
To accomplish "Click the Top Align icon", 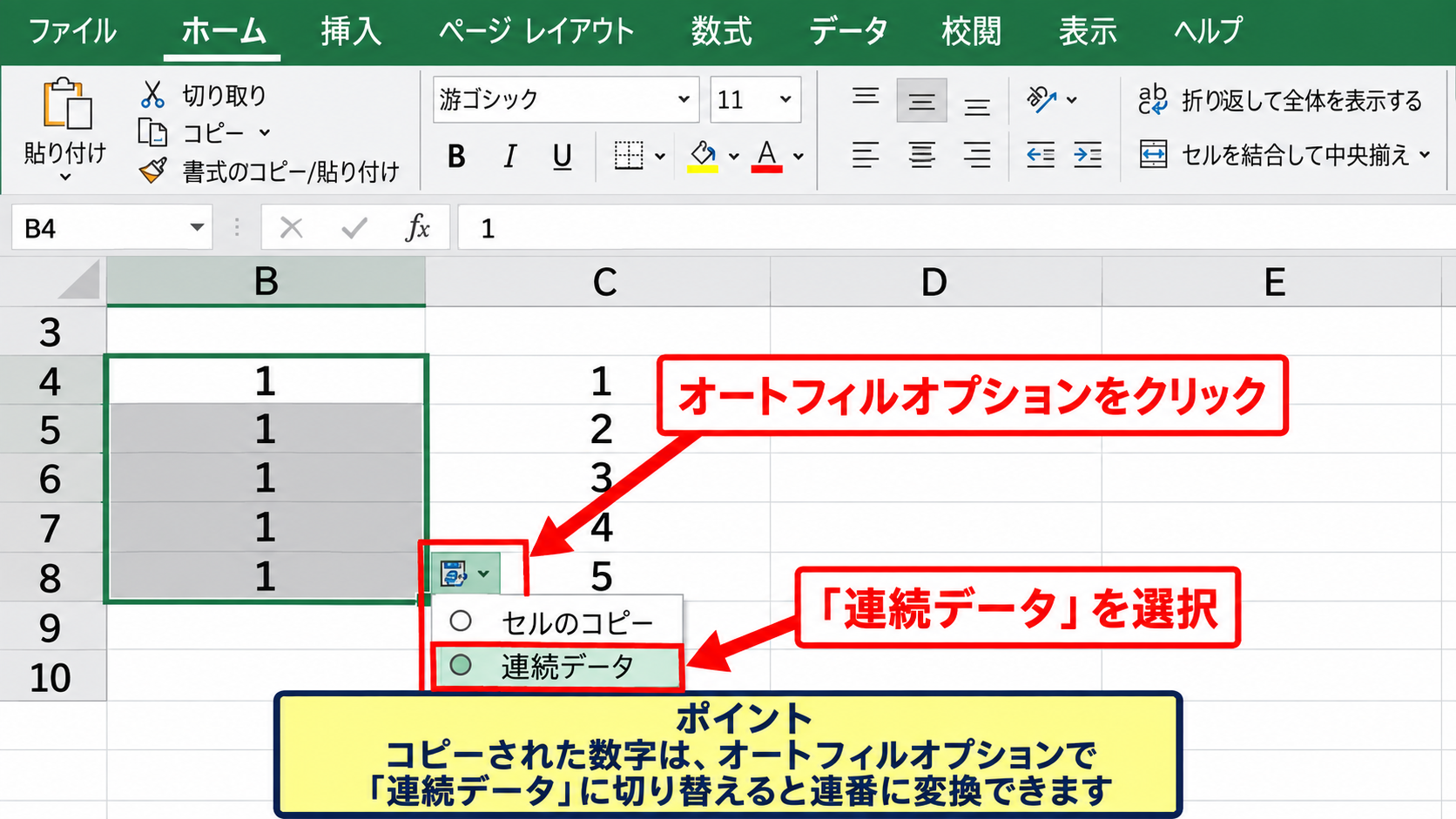I will tap(866, 97).
